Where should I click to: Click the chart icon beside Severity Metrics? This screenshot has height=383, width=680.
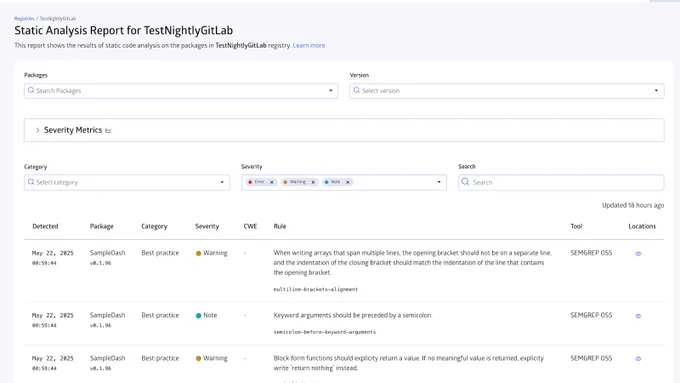coord(108,131)
